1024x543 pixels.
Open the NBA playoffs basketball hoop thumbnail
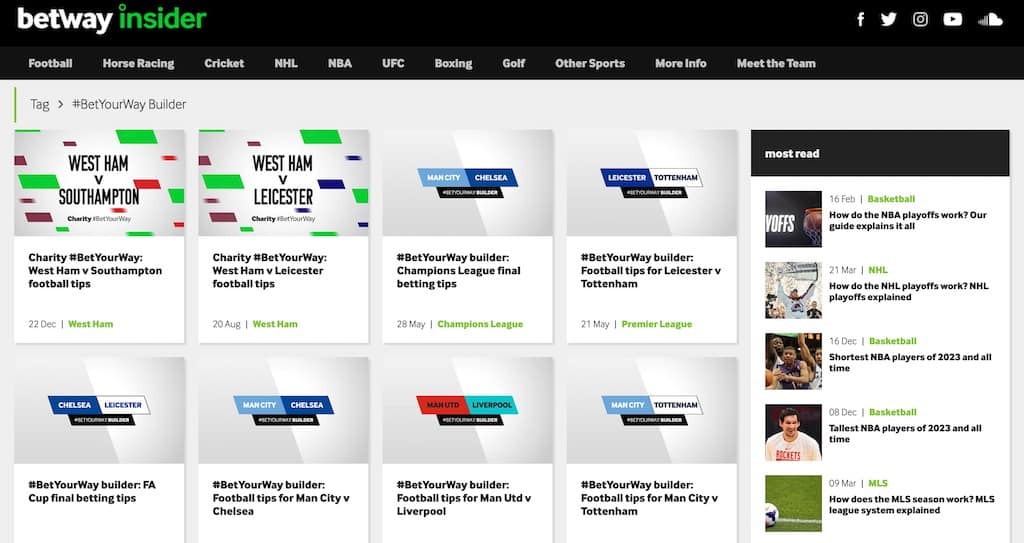[x=793, y=219]
